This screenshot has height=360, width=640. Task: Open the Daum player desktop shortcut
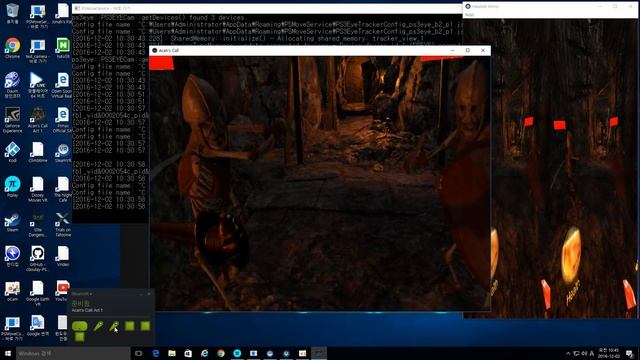12,84
